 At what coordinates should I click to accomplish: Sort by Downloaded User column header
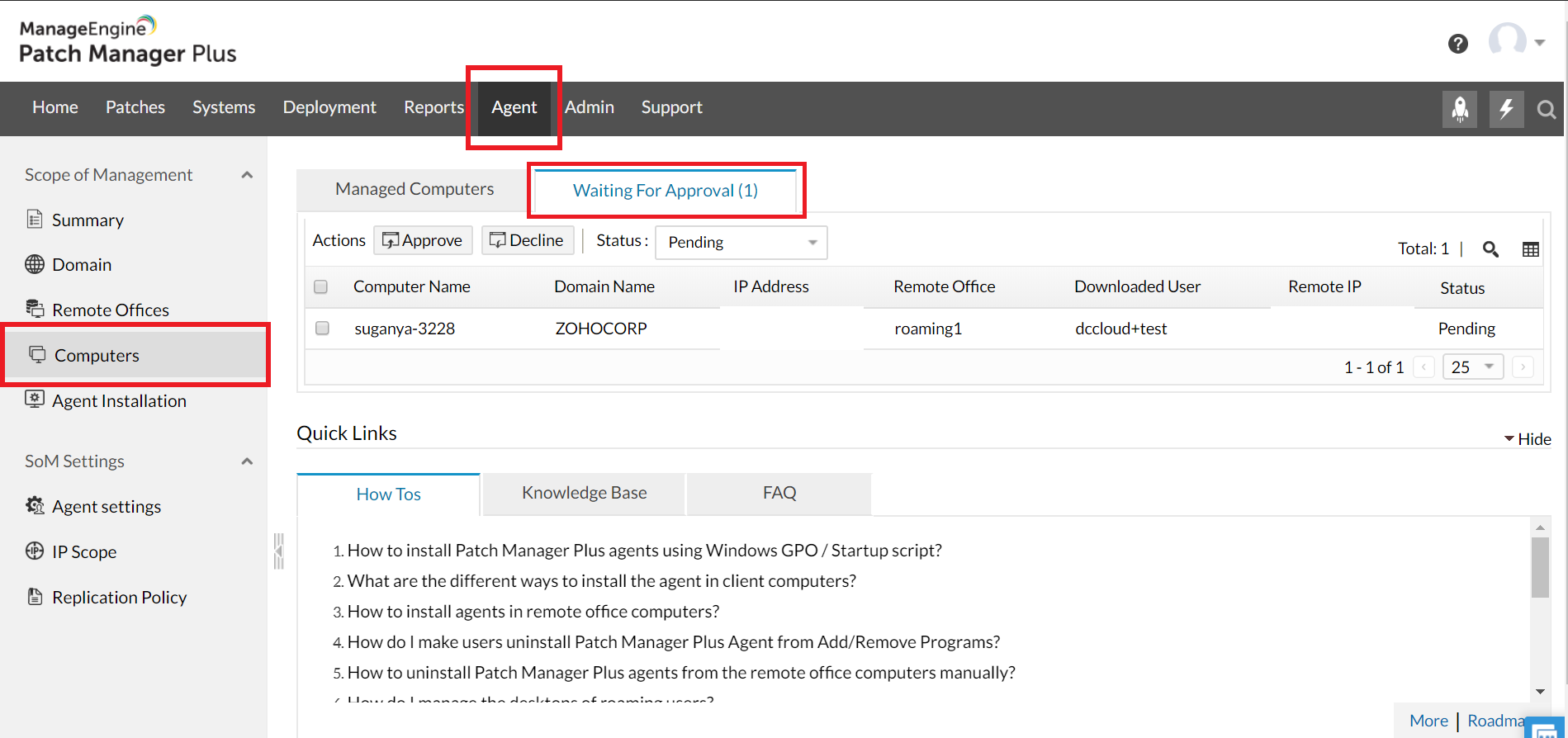1138,286
